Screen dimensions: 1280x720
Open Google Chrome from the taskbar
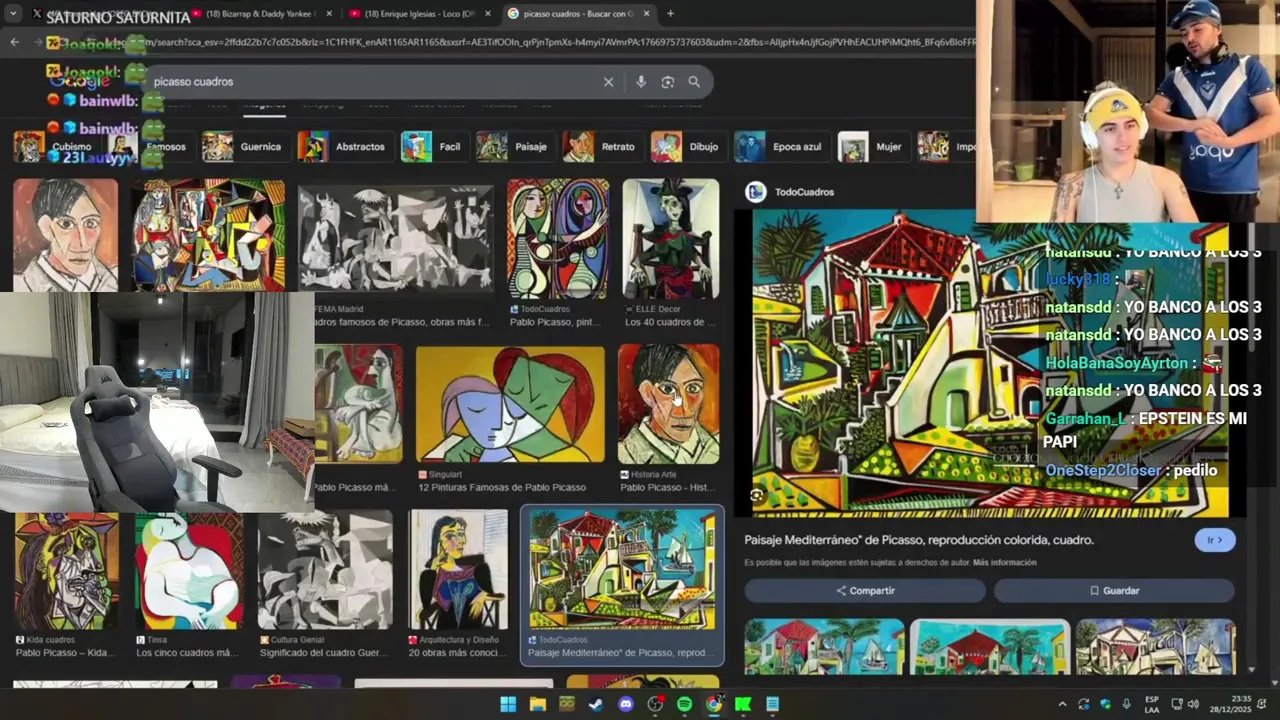pos(714,704)
